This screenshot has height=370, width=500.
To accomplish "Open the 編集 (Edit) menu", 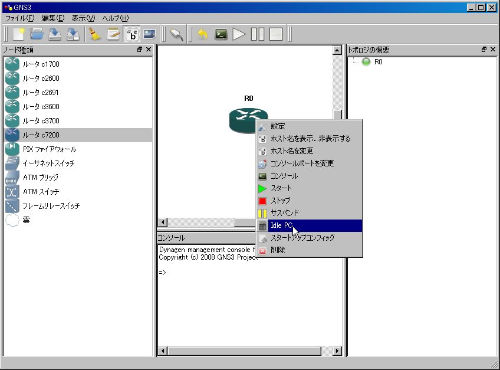I will pyautogui.click(x=53, y=18).
